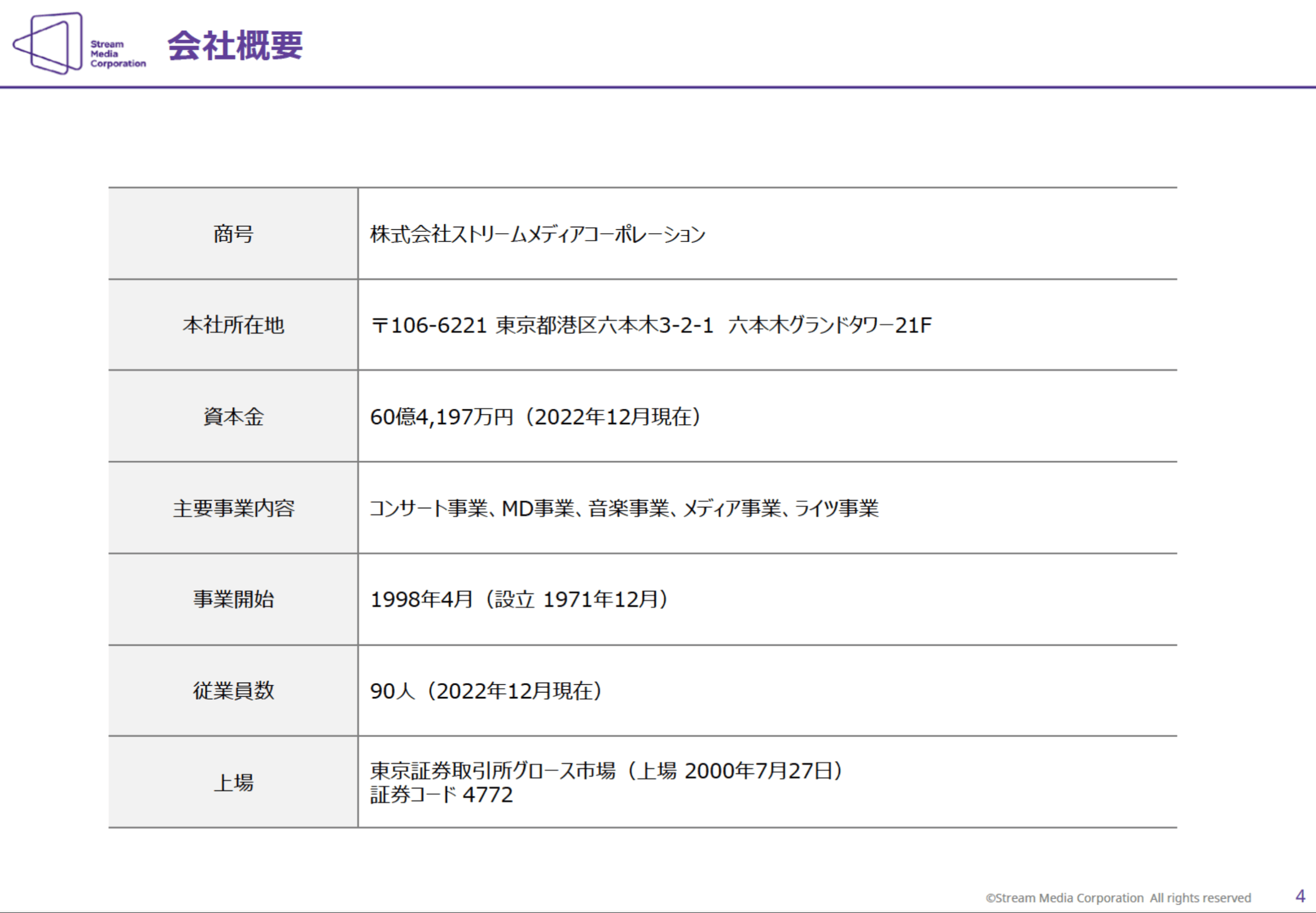Click the 事業開始 row label
The image size is (1316, 913).
click(x=233, y=599)
